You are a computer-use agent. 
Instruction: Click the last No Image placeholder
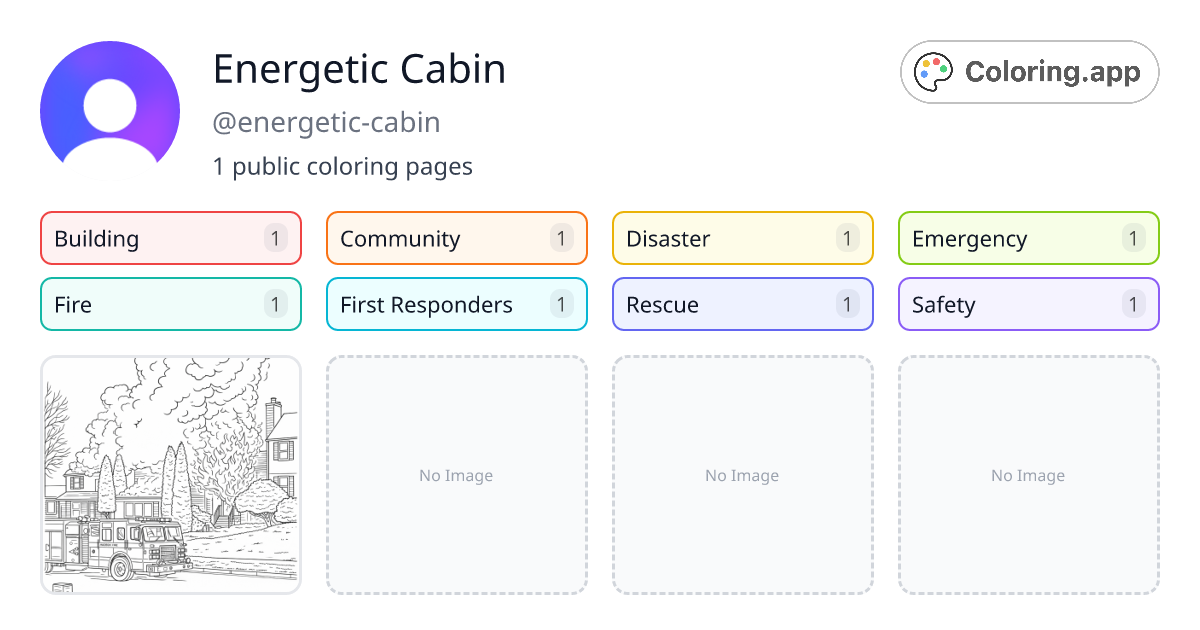pos(1029,475)
